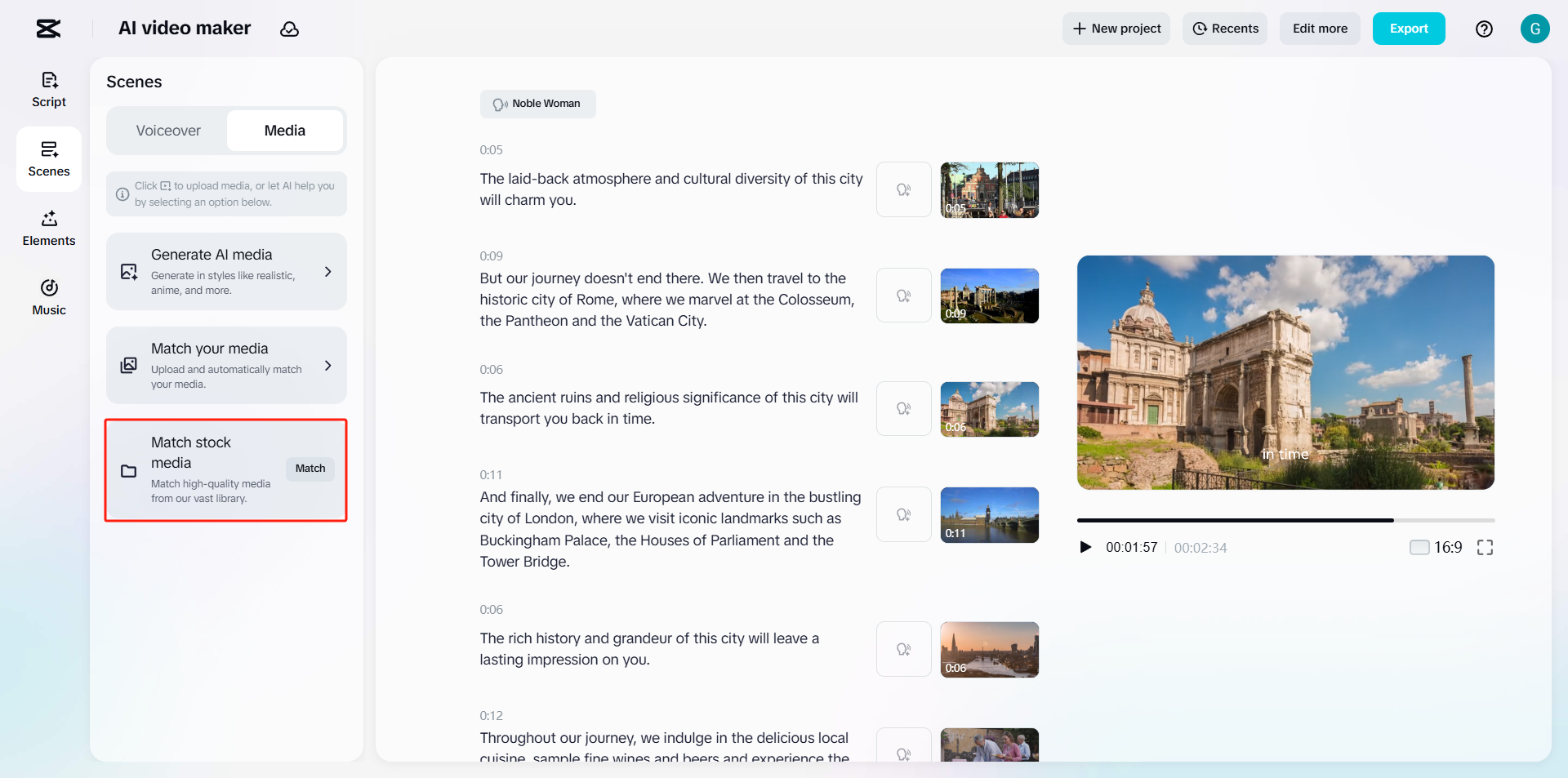Click the 'laid-back atmosphere' script text

click(671, 189)
